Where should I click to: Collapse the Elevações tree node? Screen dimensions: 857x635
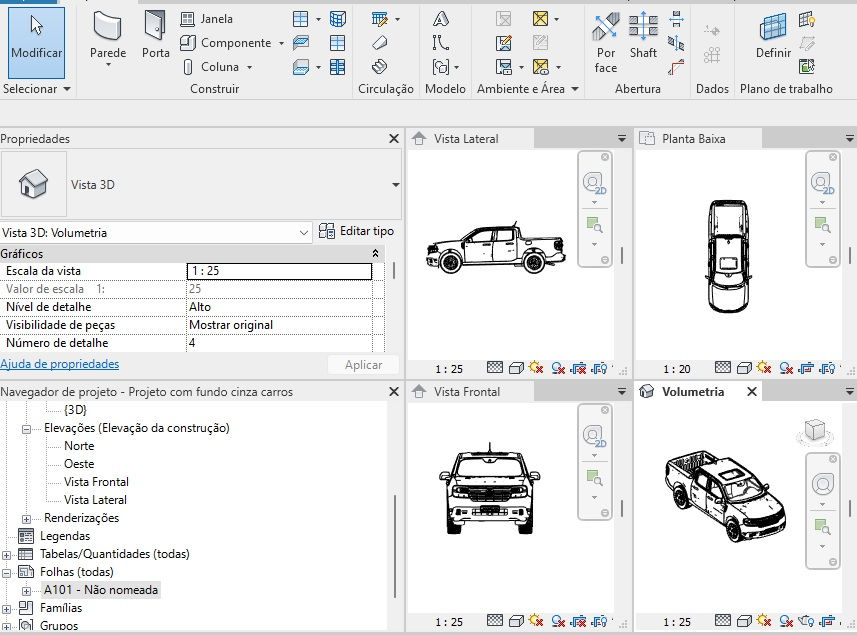click(x=26, y=429)
